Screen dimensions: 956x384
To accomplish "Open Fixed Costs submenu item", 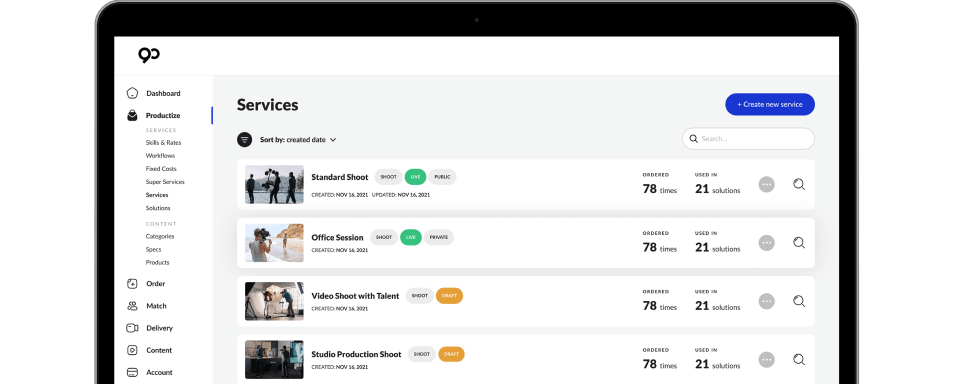I will 161,169.
